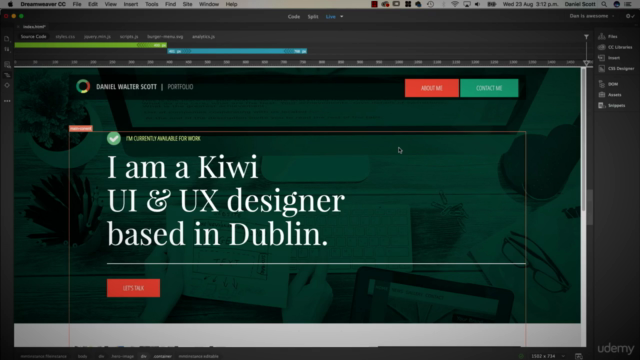The image size is (640, 360).
Task: Open the Find menu
Action: [170, 4]
